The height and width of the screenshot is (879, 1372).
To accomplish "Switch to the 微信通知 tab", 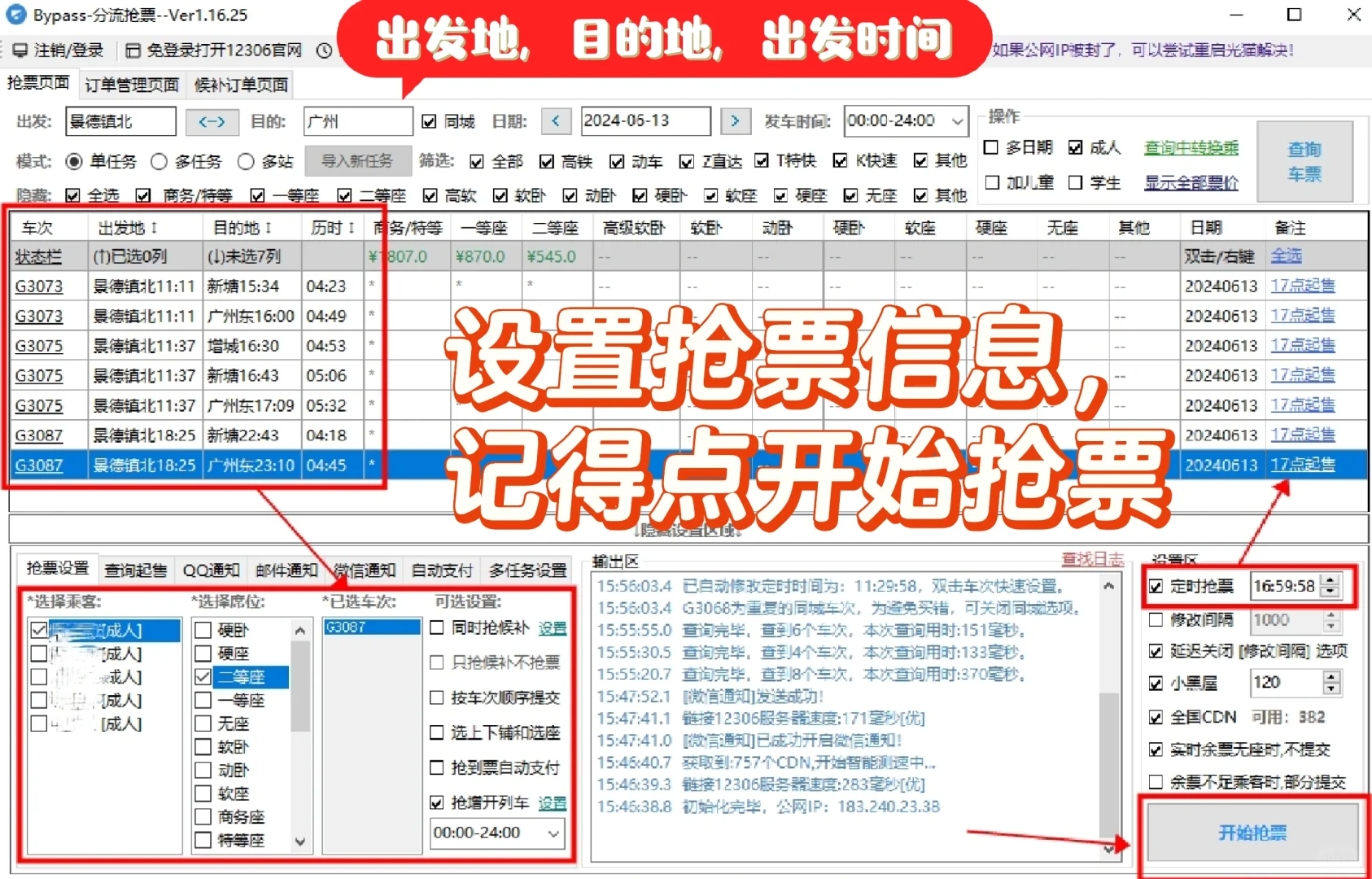I will [x=364, y=570].
